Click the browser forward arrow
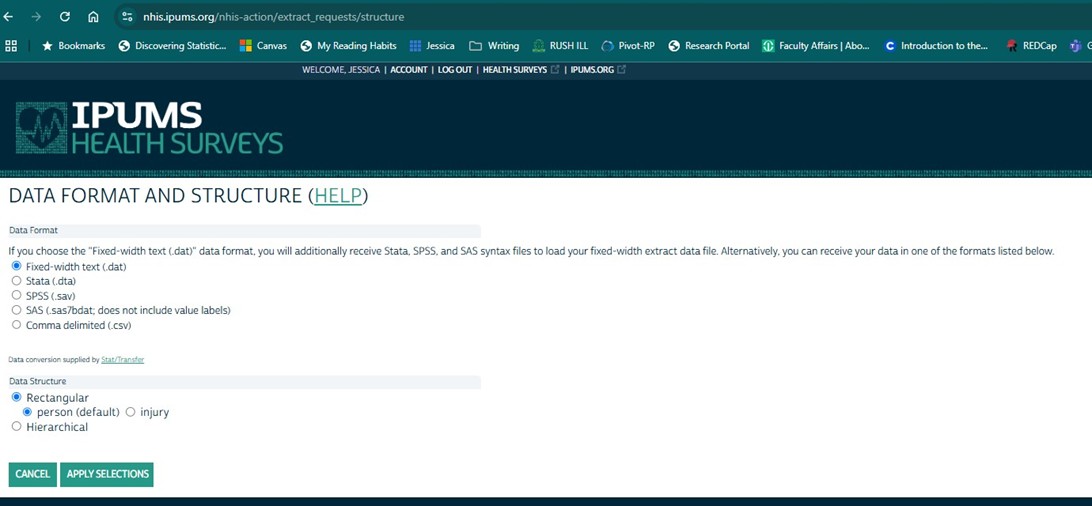 (x=36, y=17)
